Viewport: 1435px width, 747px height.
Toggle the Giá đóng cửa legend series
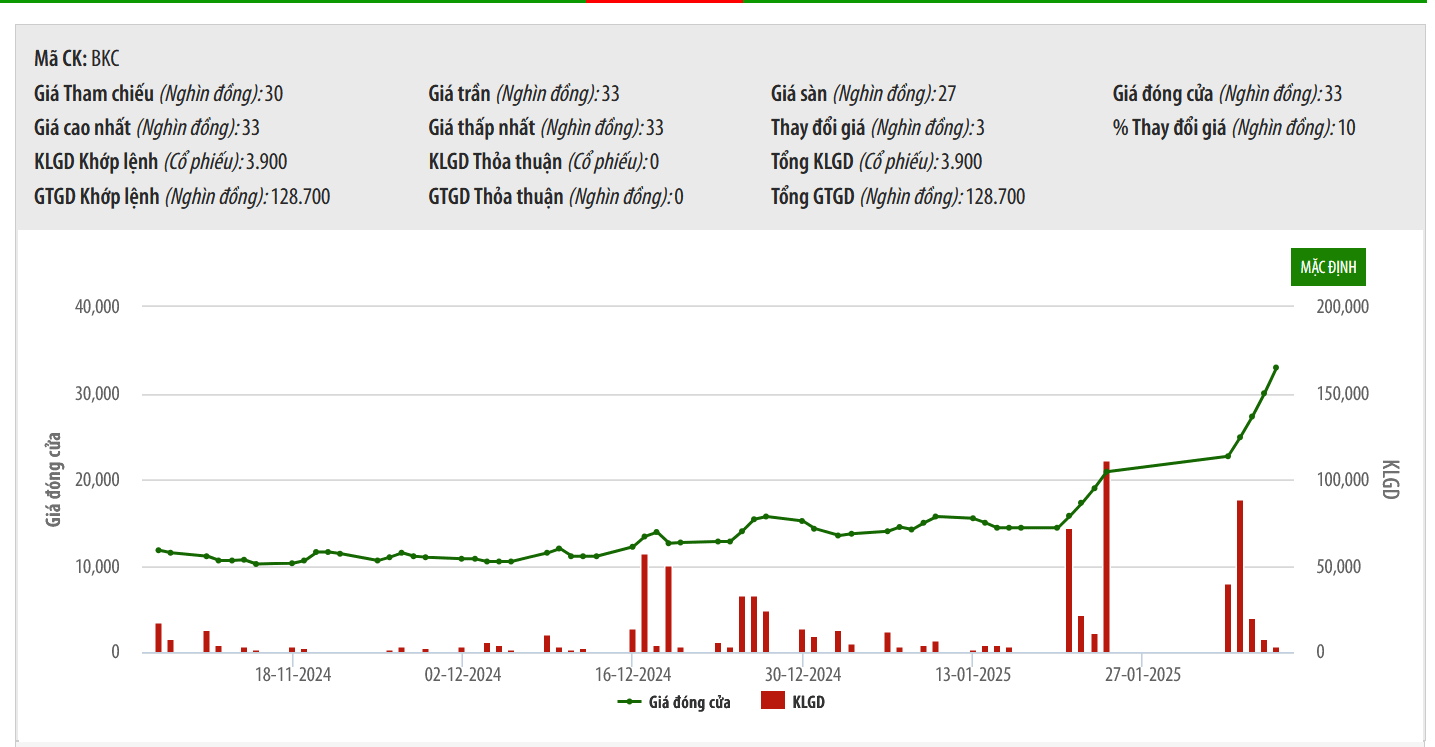(674, 702)
